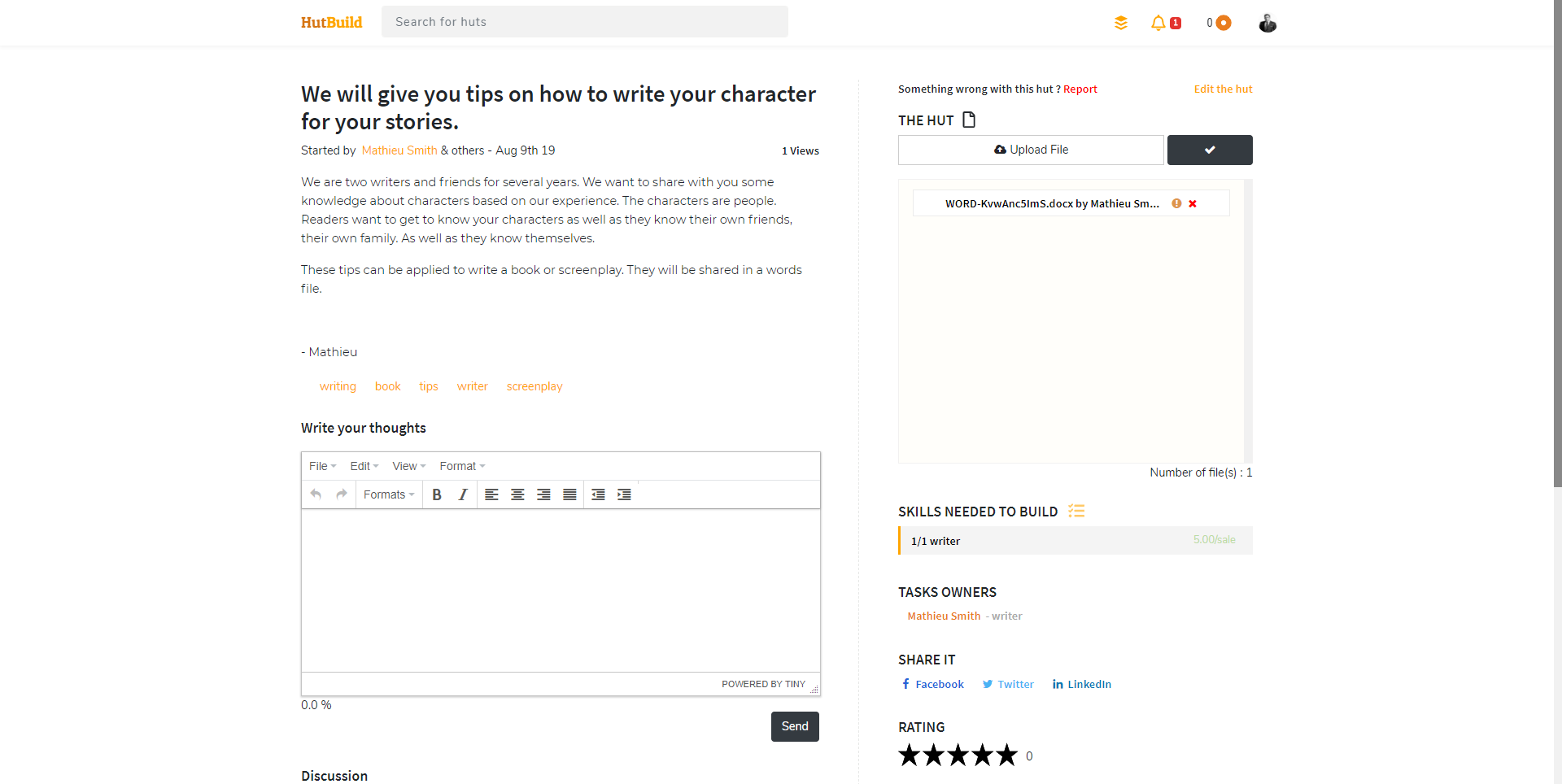Open the Edit menu in editor
The height and width of the screenshot is (784, 1562).
pos(364,466)
